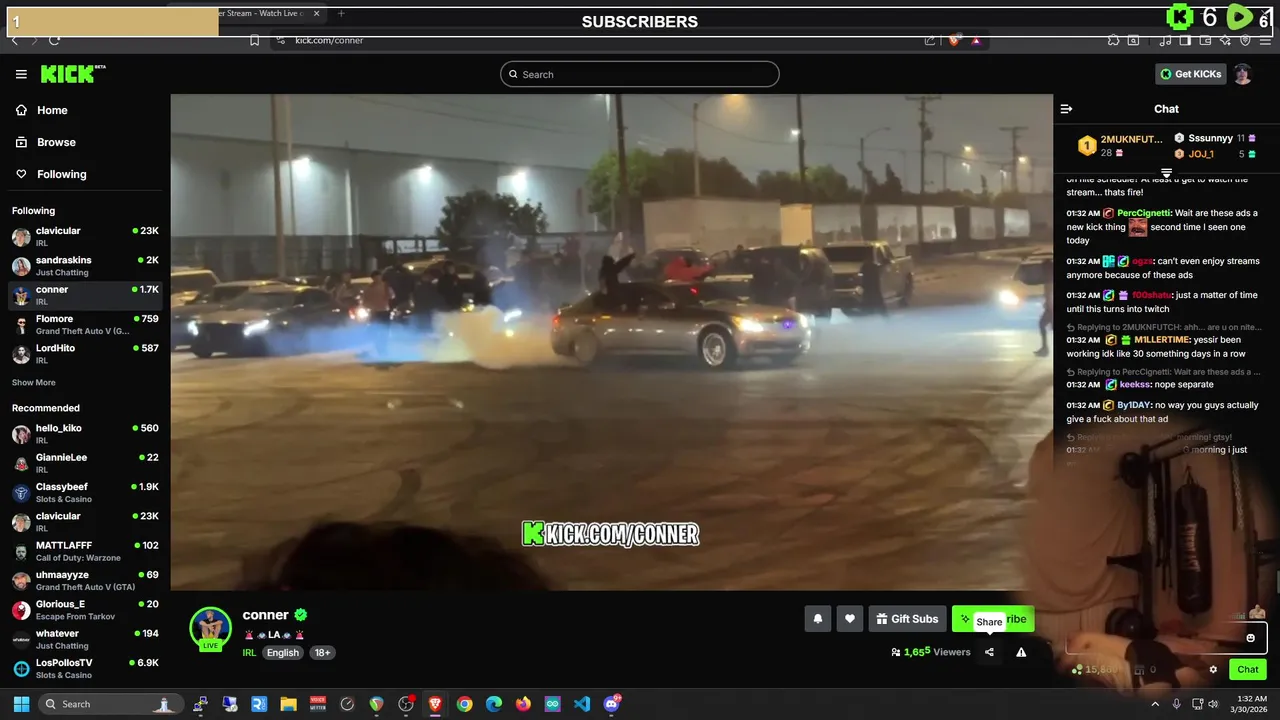Click the report warning triangle icon

[1021, 652]
